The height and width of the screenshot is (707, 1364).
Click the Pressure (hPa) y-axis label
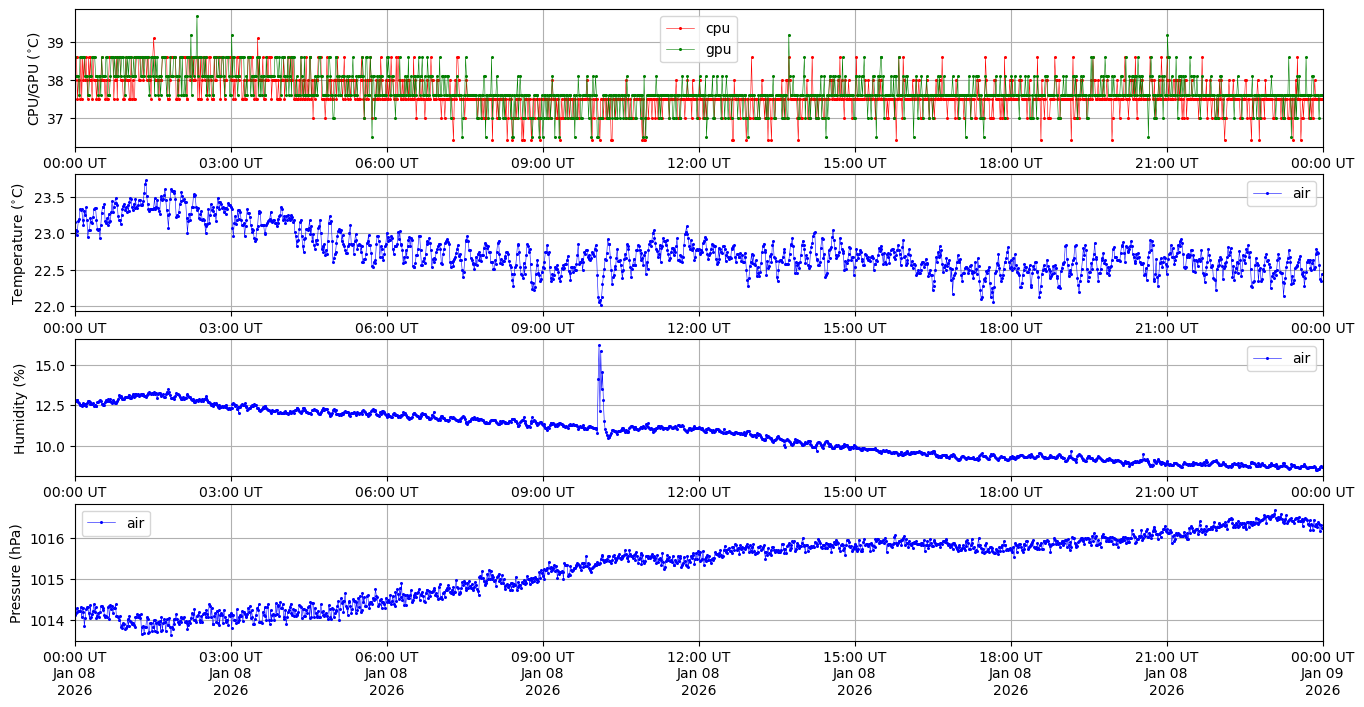17,572
